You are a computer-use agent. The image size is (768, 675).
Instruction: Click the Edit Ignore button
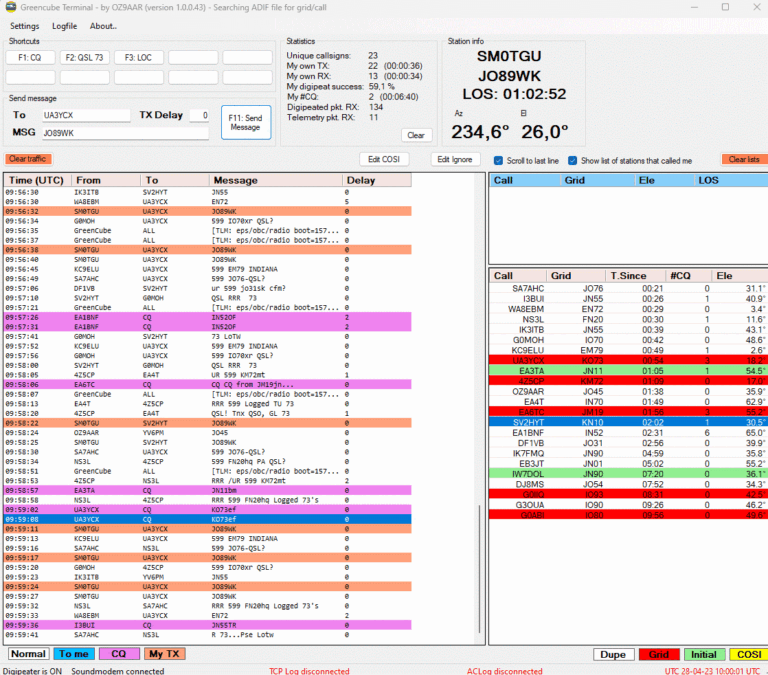tap(456, 159)
